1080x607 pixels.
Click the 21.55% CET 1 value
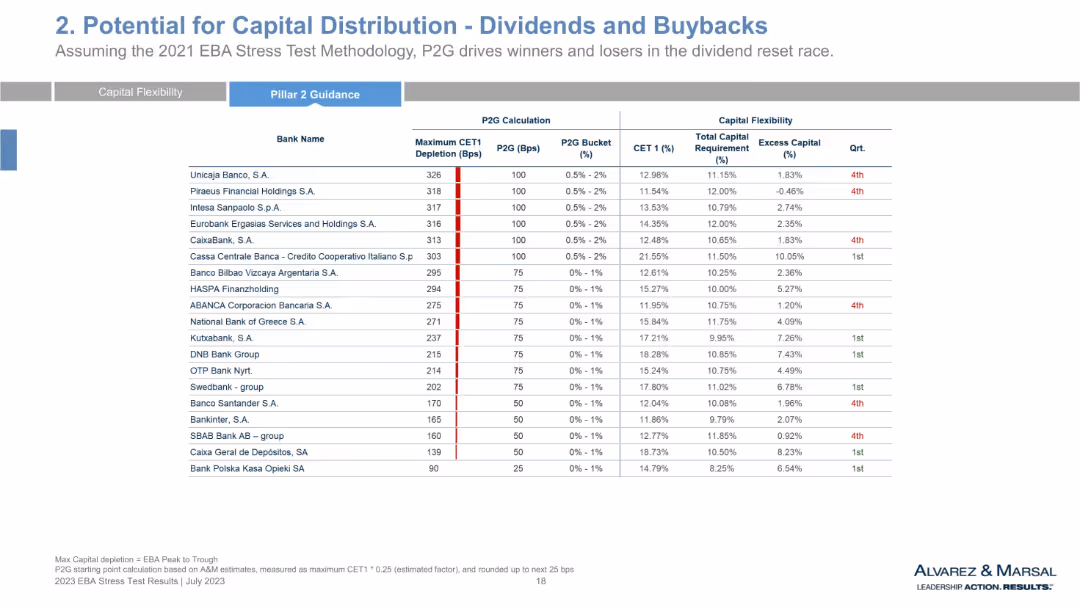tap(654, 256)
